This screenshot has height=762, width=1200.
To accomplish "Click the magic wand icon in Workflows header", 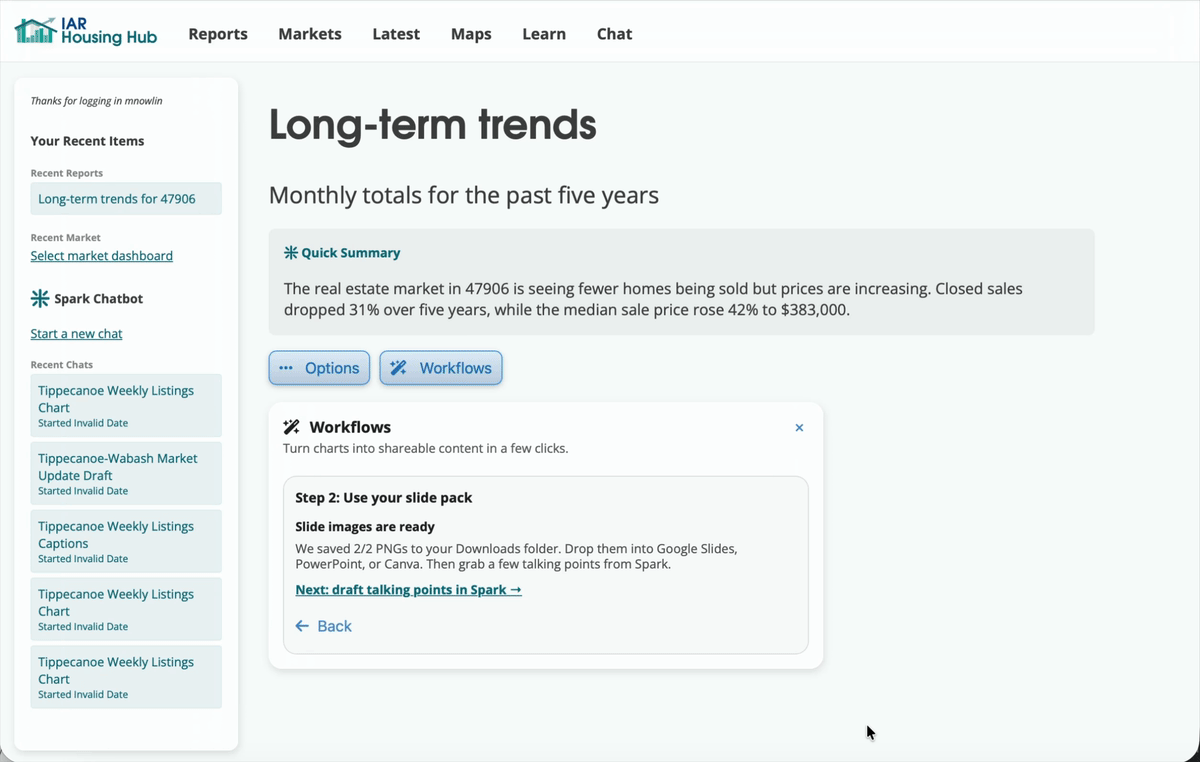I will click(292, 427).
